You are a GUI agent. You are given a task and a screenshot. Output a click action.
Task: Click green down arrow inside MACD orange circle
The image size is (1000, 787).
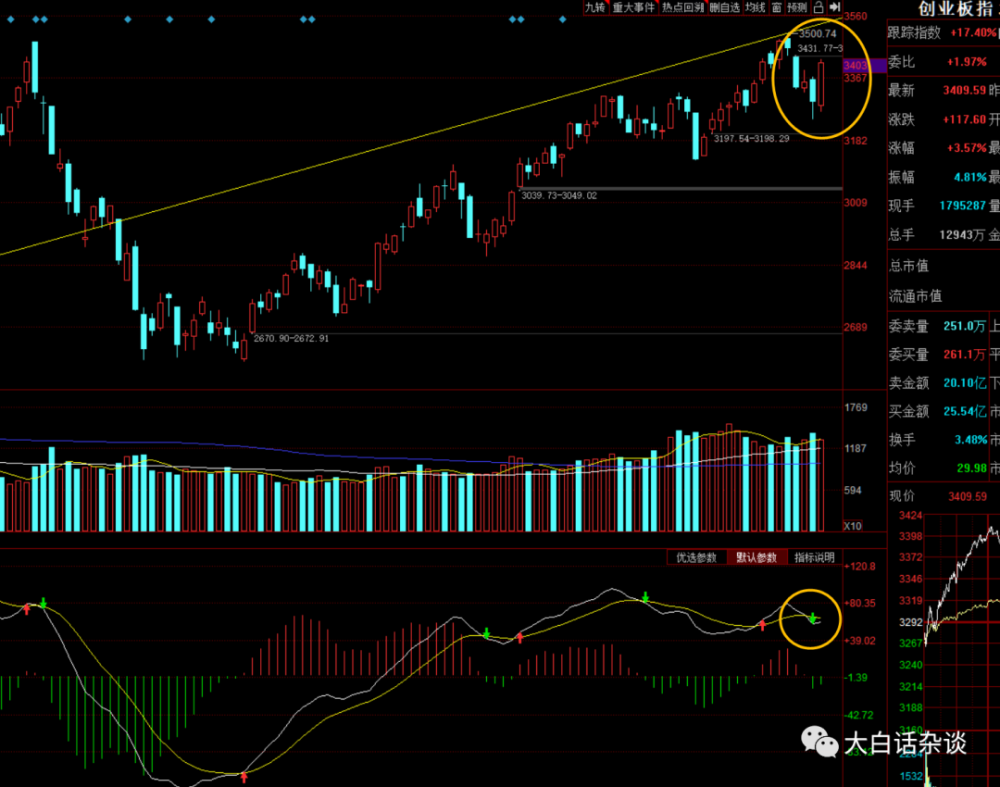click(x=813, y=619)
